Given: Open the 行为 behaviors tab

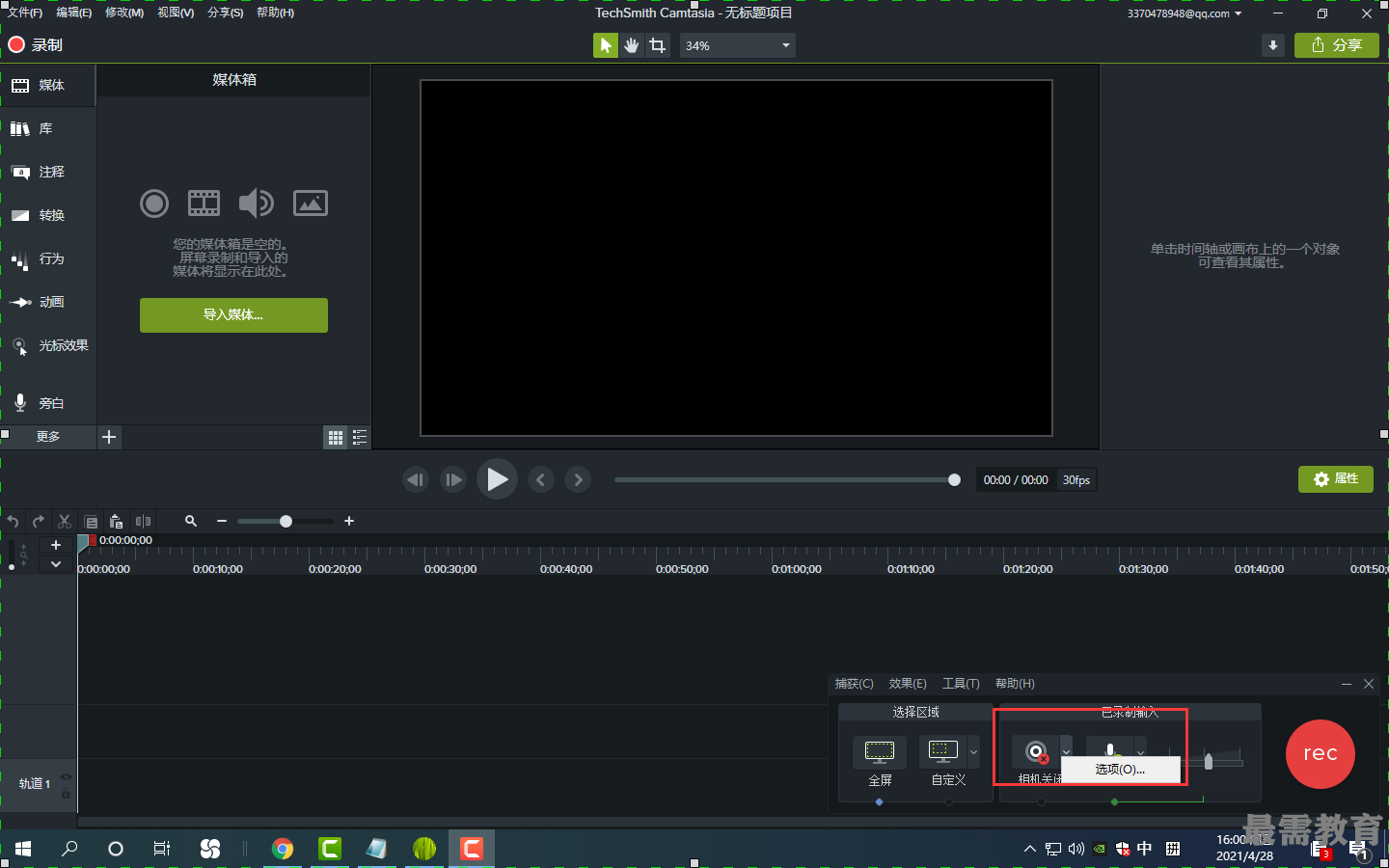Looking at the screenshot, I should [x=48, y=258].
